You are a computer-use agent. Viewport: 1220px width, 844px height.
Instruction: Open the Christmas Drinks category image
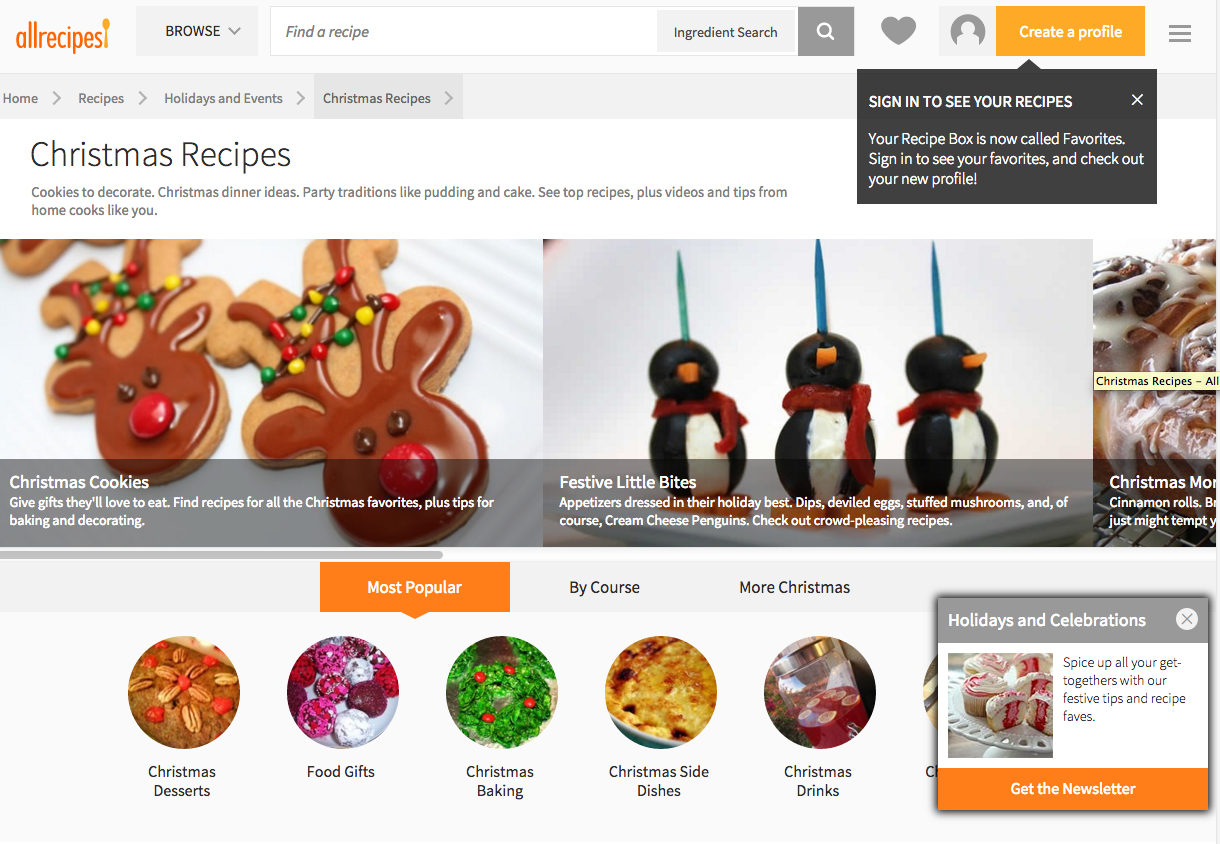click(819, 692)
